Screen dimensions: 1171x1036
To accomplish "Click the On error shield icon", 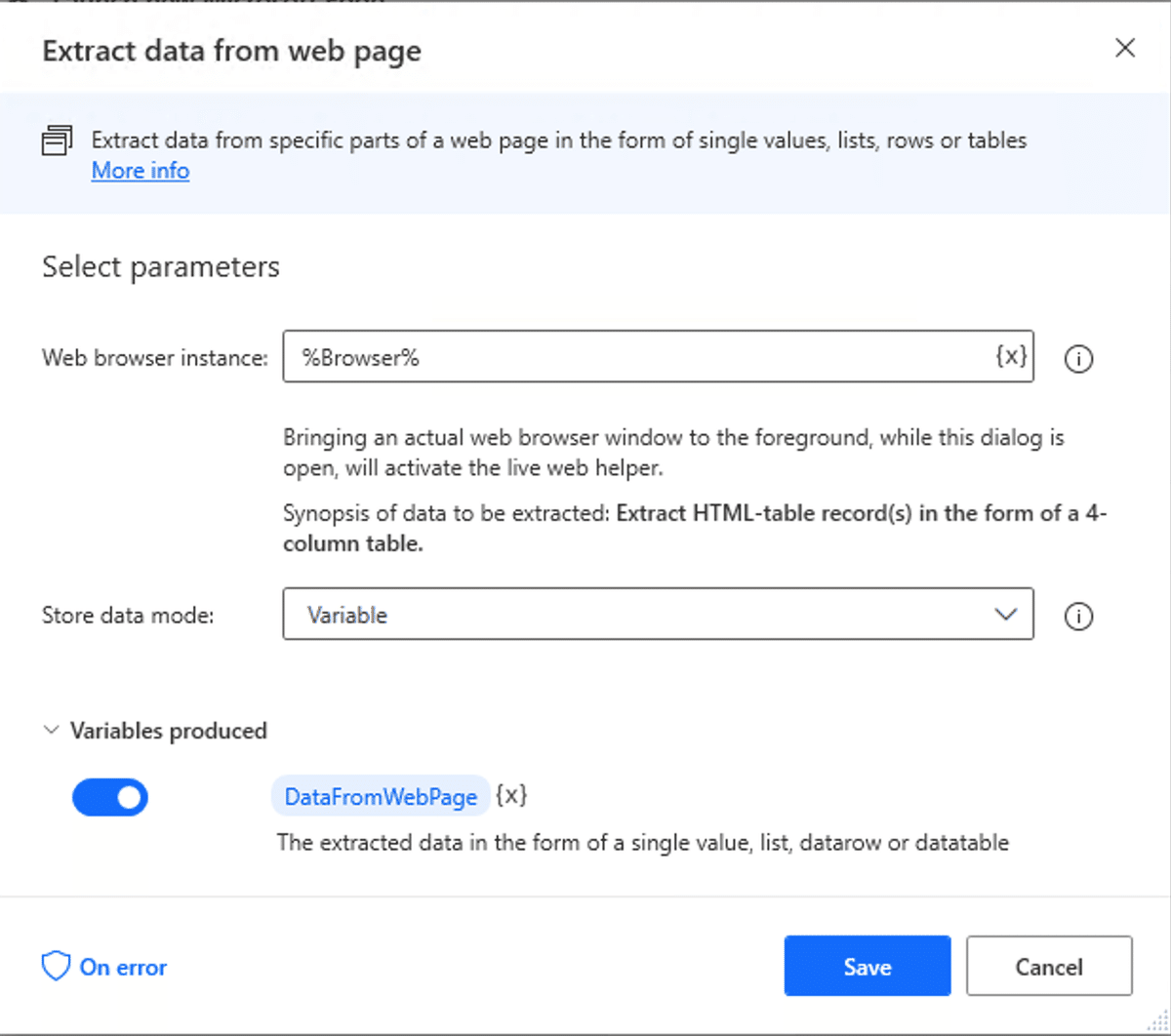I will (x=56, y=967).
